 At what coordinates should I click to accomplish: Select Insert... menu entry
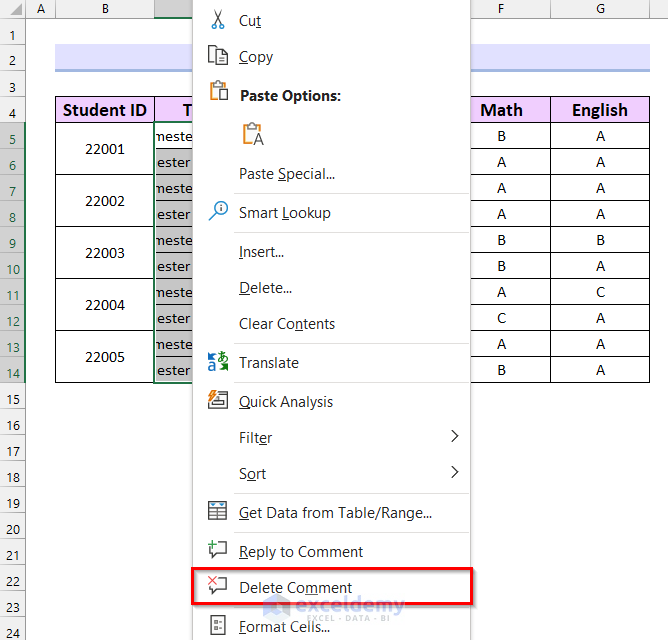click(x=261, y=252)
